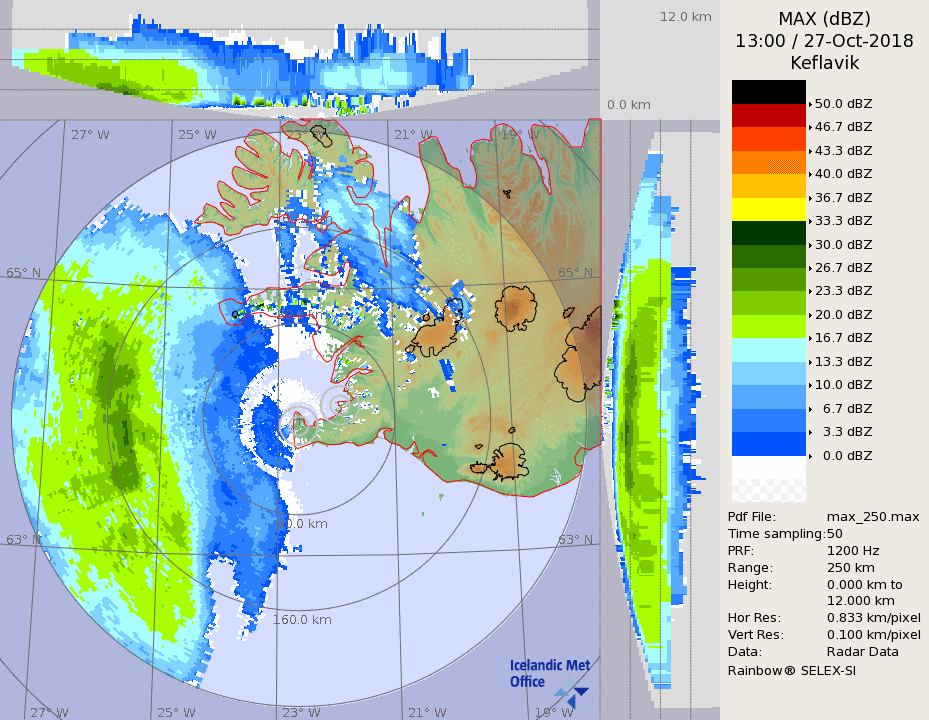Select the bright yellow legend swatch

click(768, 209)
